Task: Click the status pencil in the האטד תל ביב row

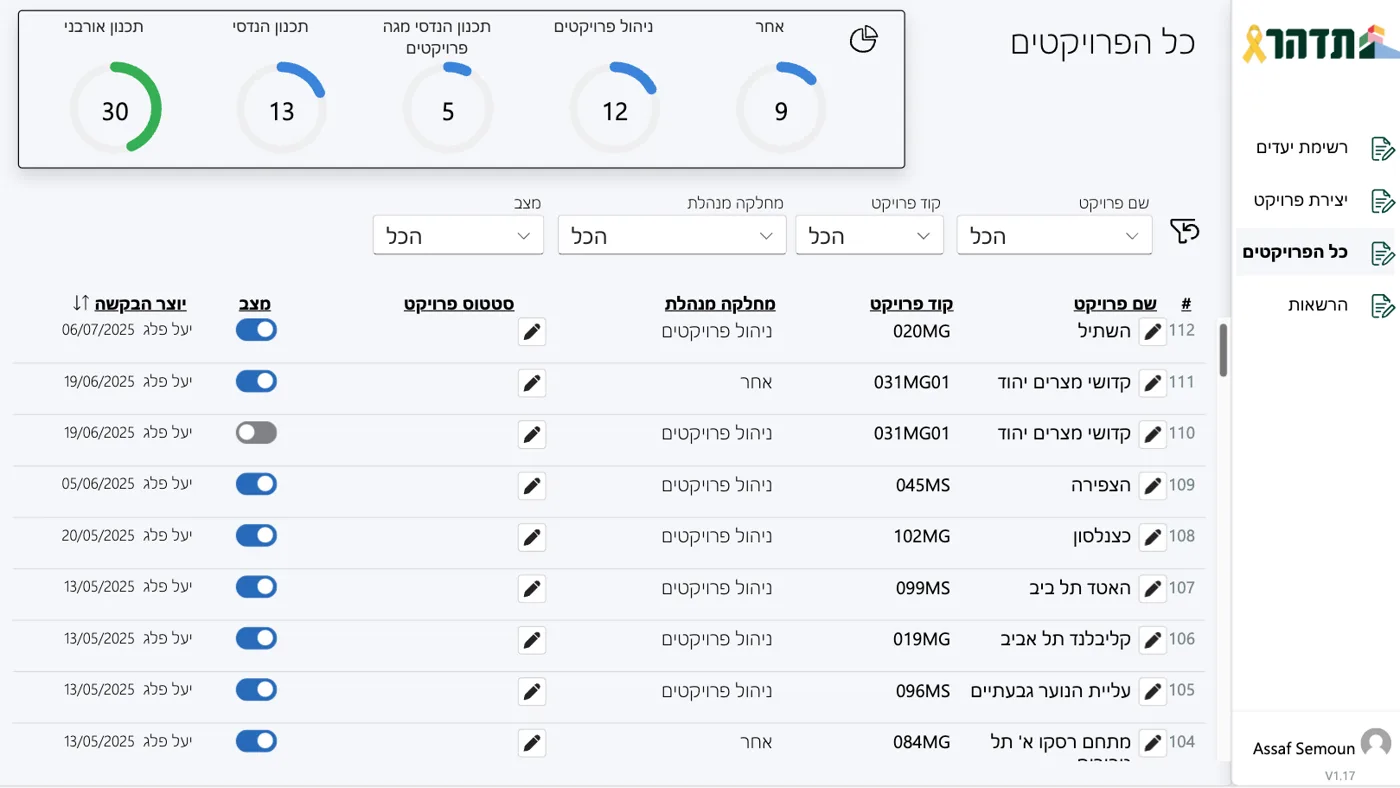Action: coord(532,588)
